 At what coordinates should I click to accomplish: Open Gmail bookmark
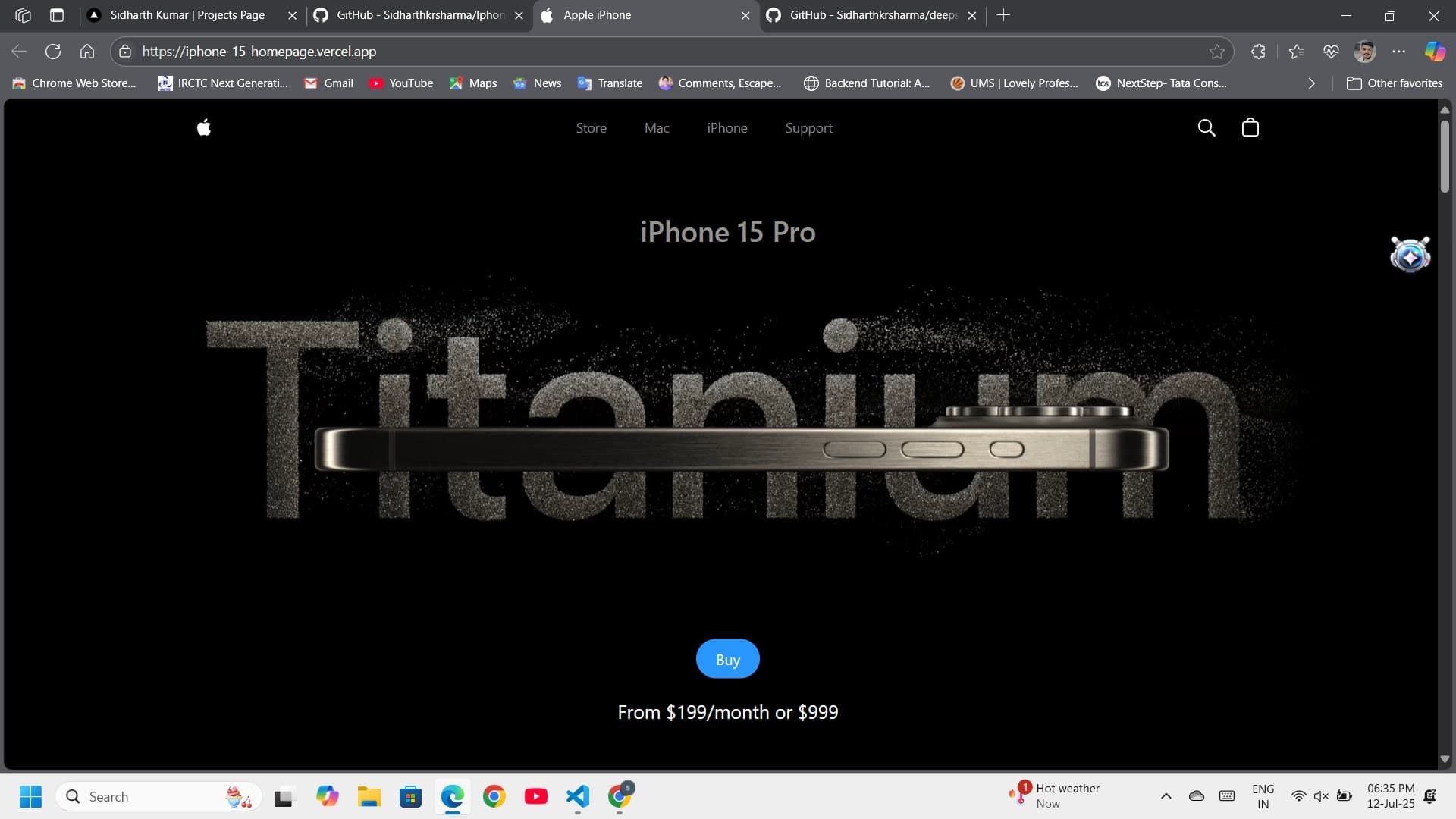coord(328,83)
